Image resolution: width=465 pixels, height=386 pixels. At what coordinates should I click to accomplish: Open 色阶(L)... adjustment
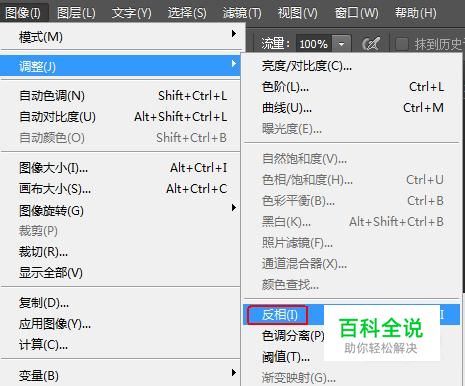click(351, 87)
